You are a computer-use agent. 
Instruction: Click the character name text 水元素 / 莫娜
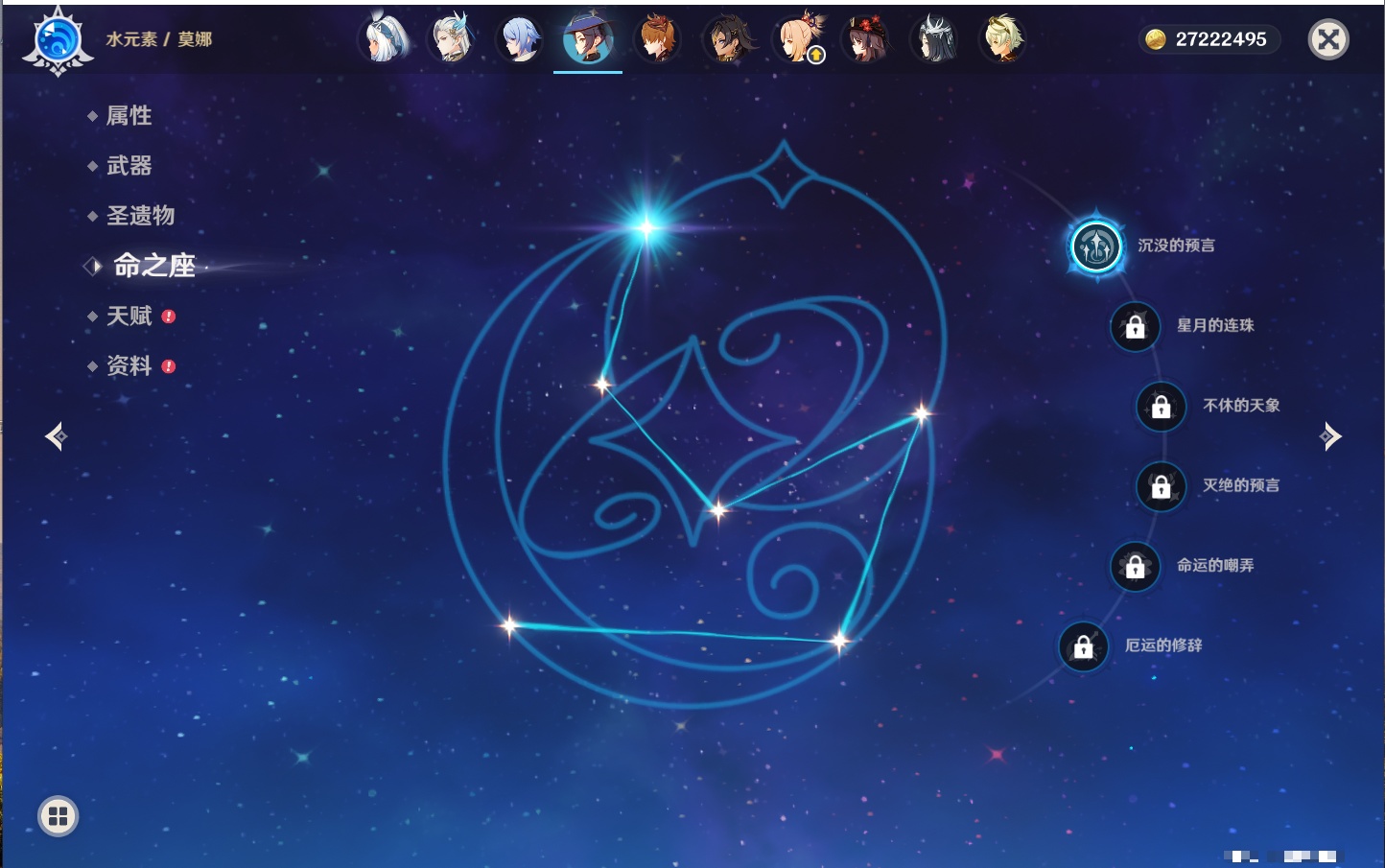[x=159, y=39]
